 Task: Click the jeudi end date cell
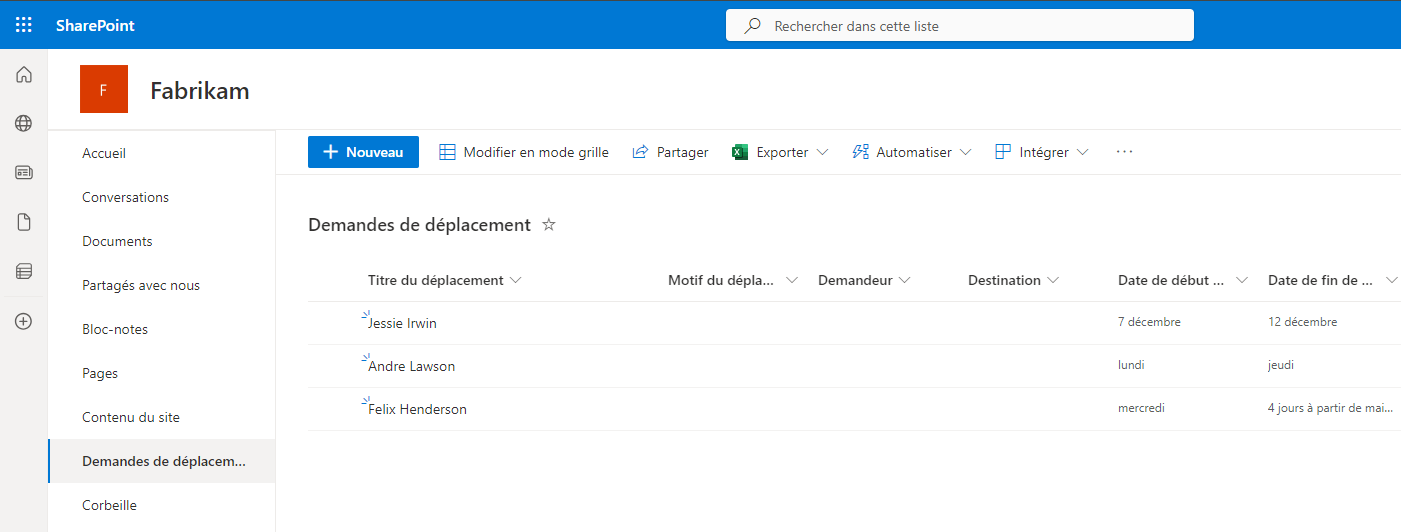click(1280, 365)
